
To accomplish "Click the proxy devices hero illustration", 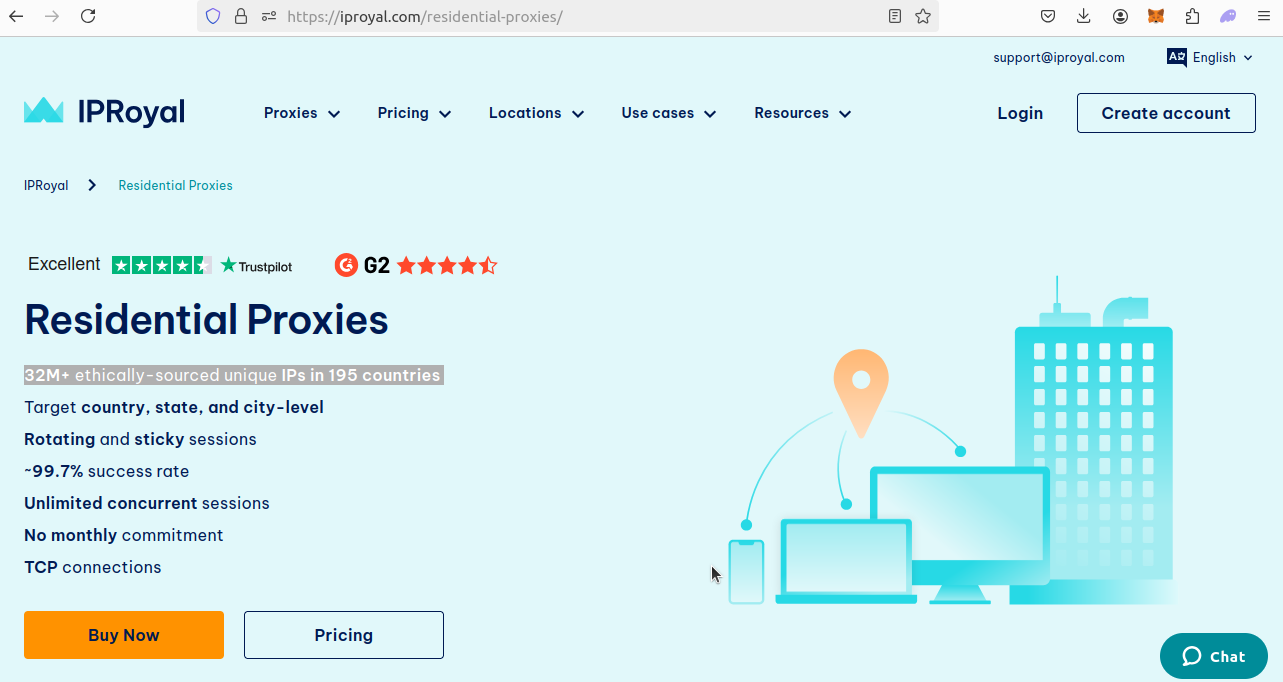I will [950, 440].
